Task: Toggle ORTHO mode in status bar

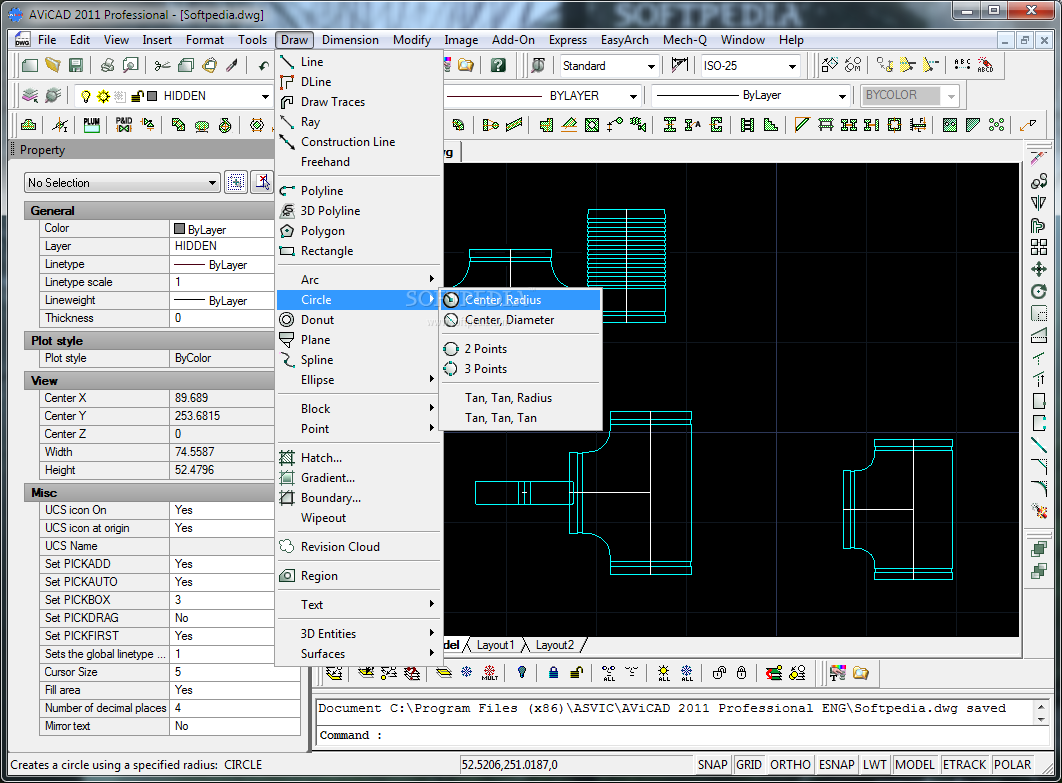Action: pyautogui.click(x=790, y=765)
